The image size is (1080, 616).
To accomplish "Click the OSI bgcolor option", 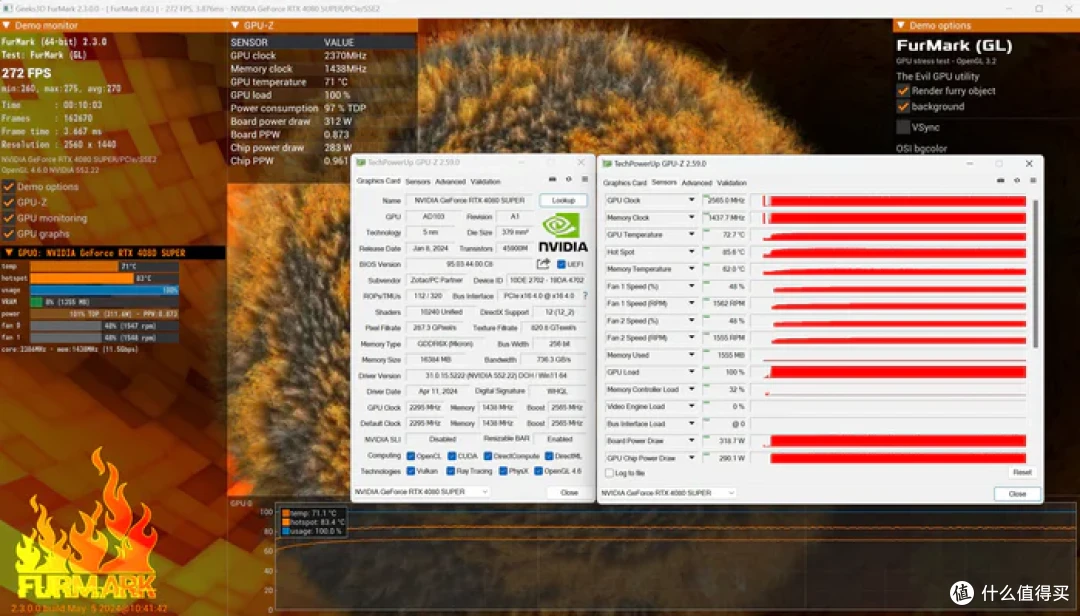I will tap(922, 149).
